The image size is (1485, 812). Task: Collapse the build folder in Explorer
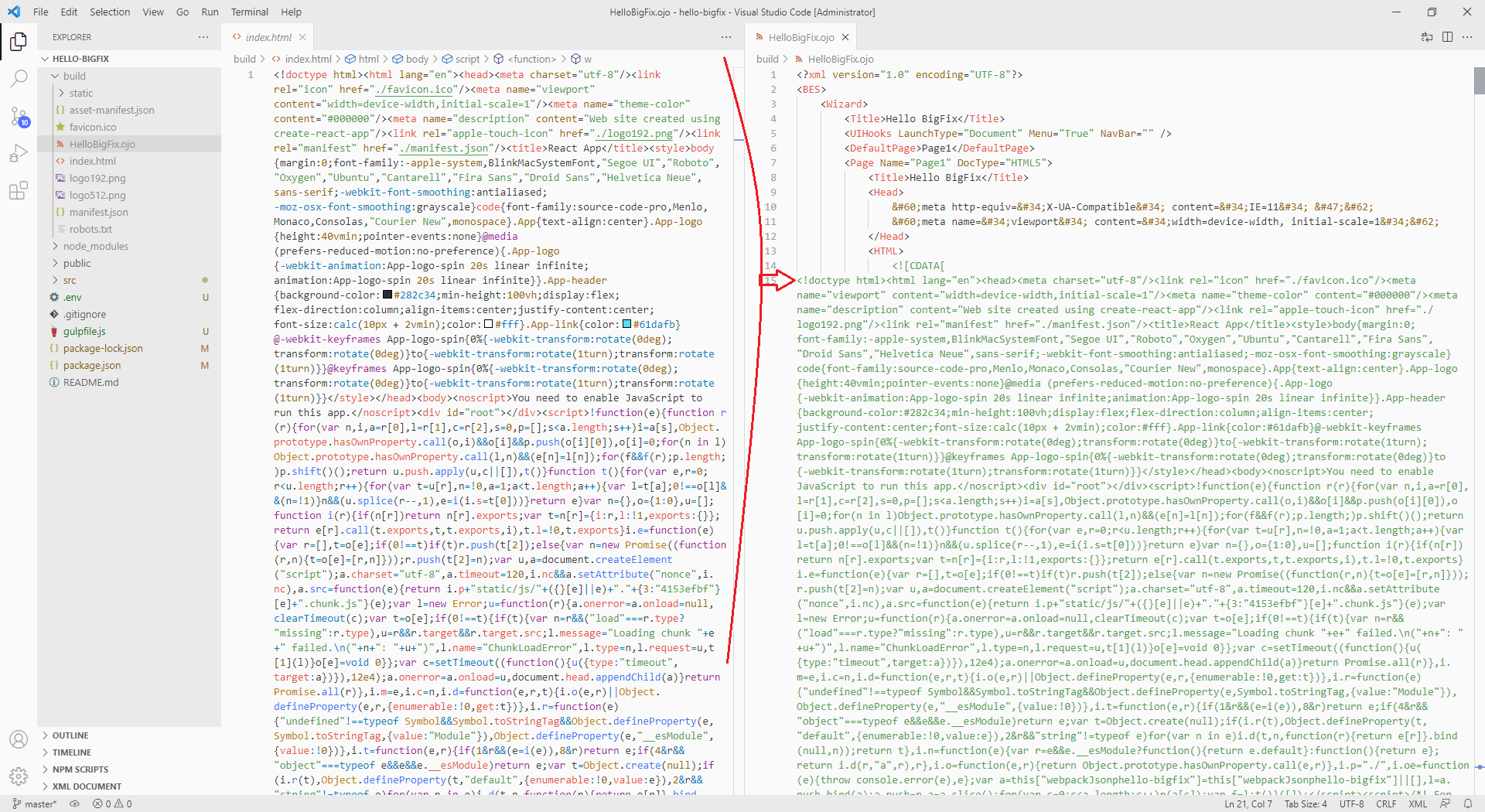tap(129, 76)
